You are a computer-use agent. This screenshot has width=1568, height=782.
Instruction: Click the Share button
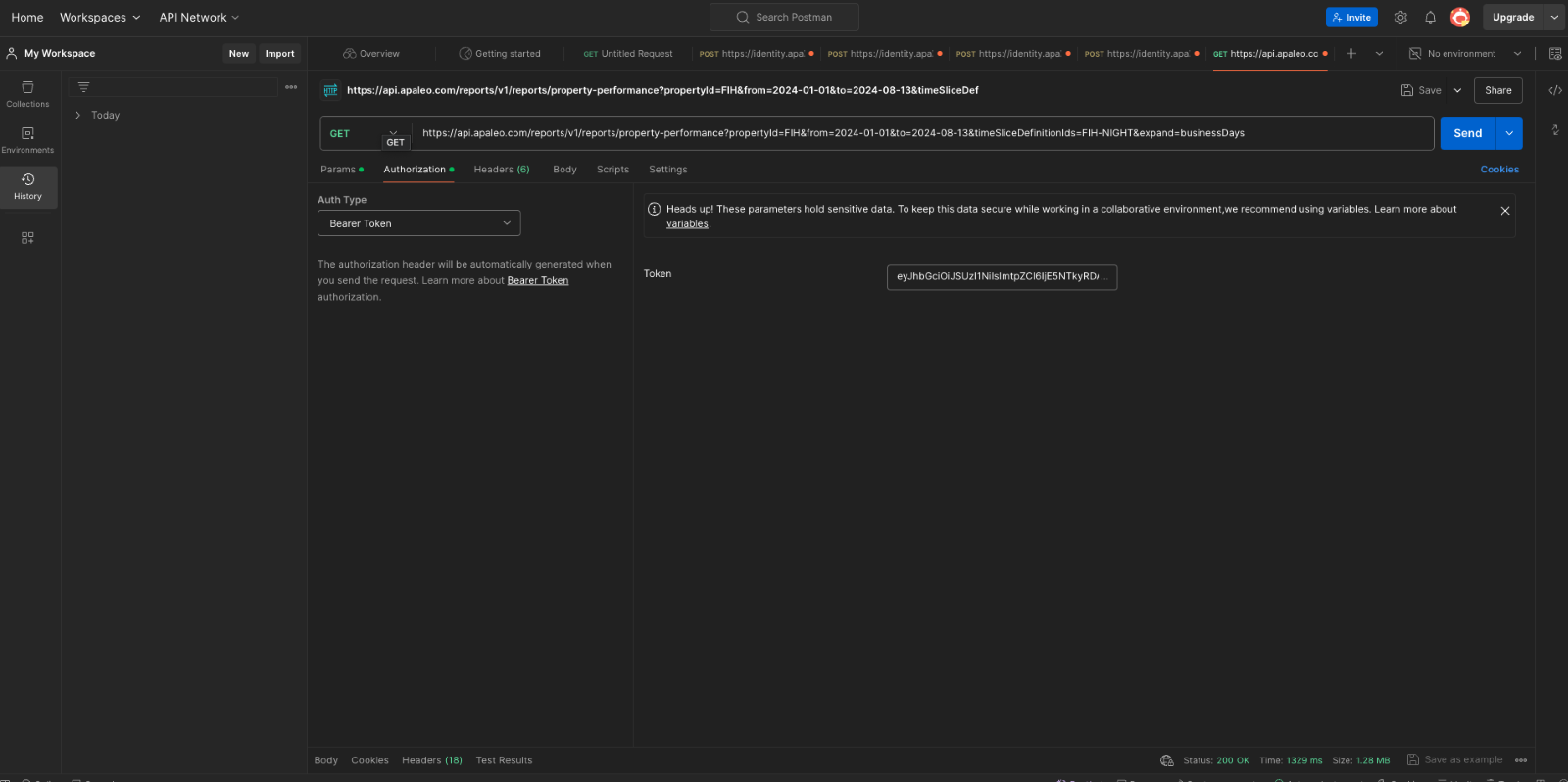(x=1497, y=90)
